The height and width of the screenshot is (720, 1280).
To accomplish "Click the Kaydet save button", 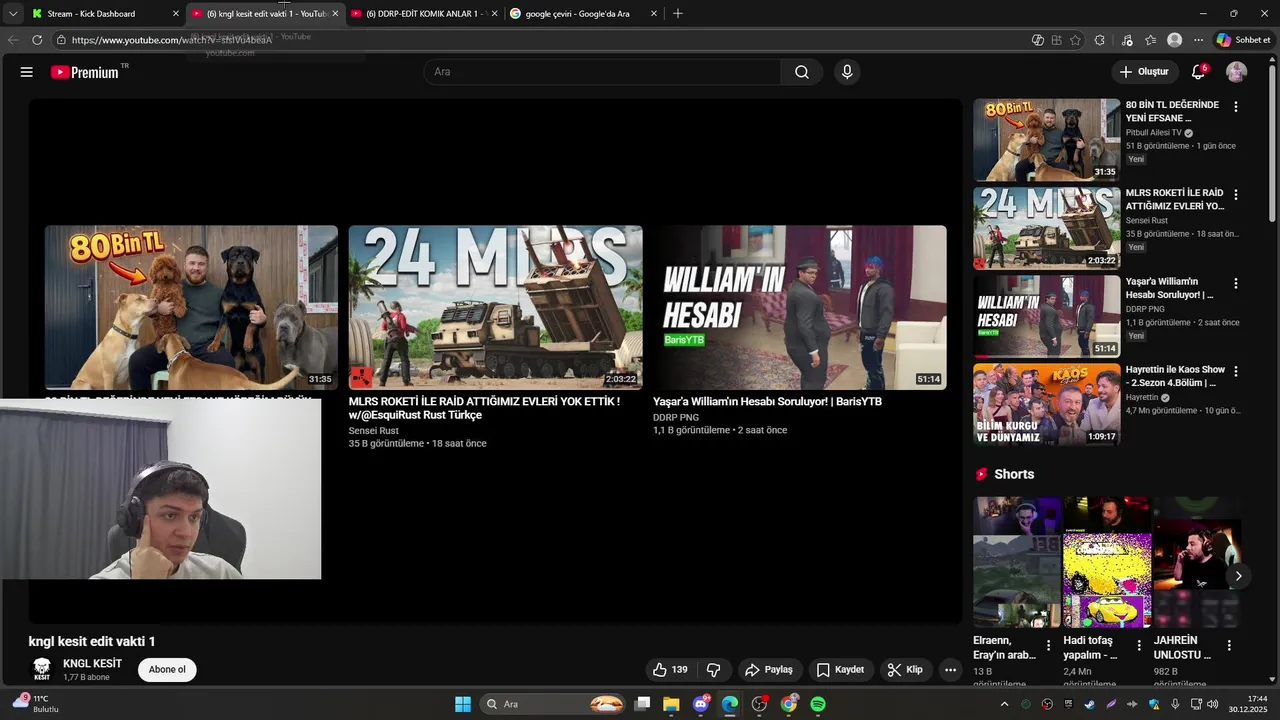I will point(839,670).
